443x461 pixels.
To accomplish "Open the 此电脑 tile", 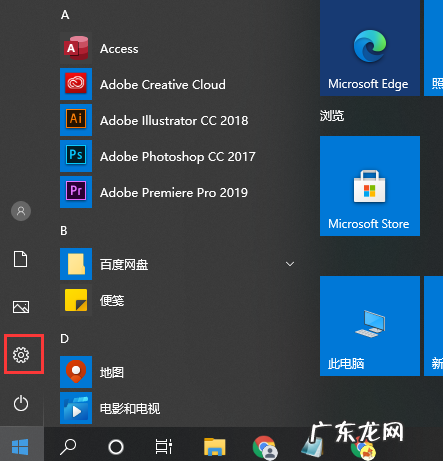I will (370, 326).
